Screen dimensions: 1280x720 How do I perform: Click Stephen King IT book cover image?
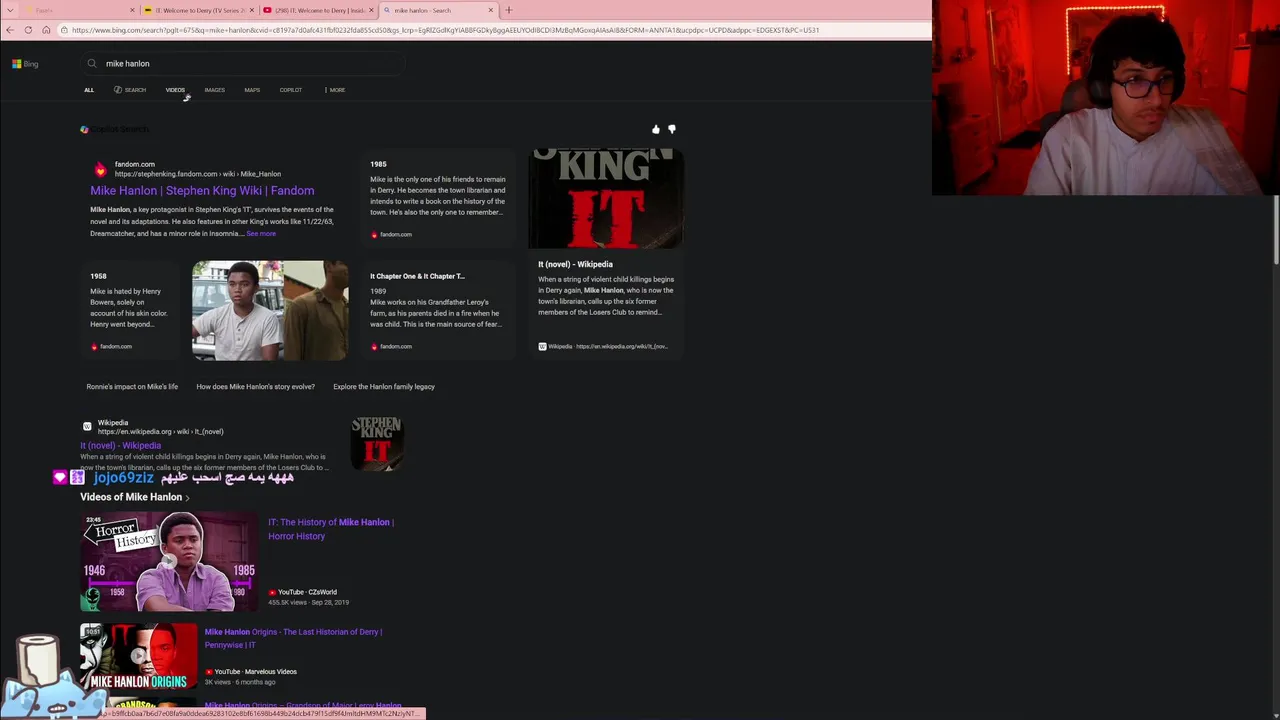coord(606,198)
